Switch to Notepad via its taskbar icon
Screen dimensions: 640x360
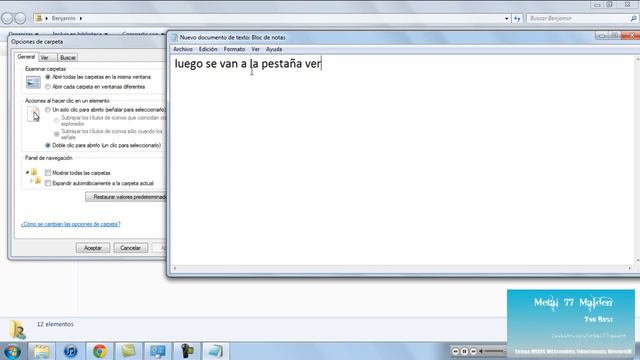click(x=216, y=351)
